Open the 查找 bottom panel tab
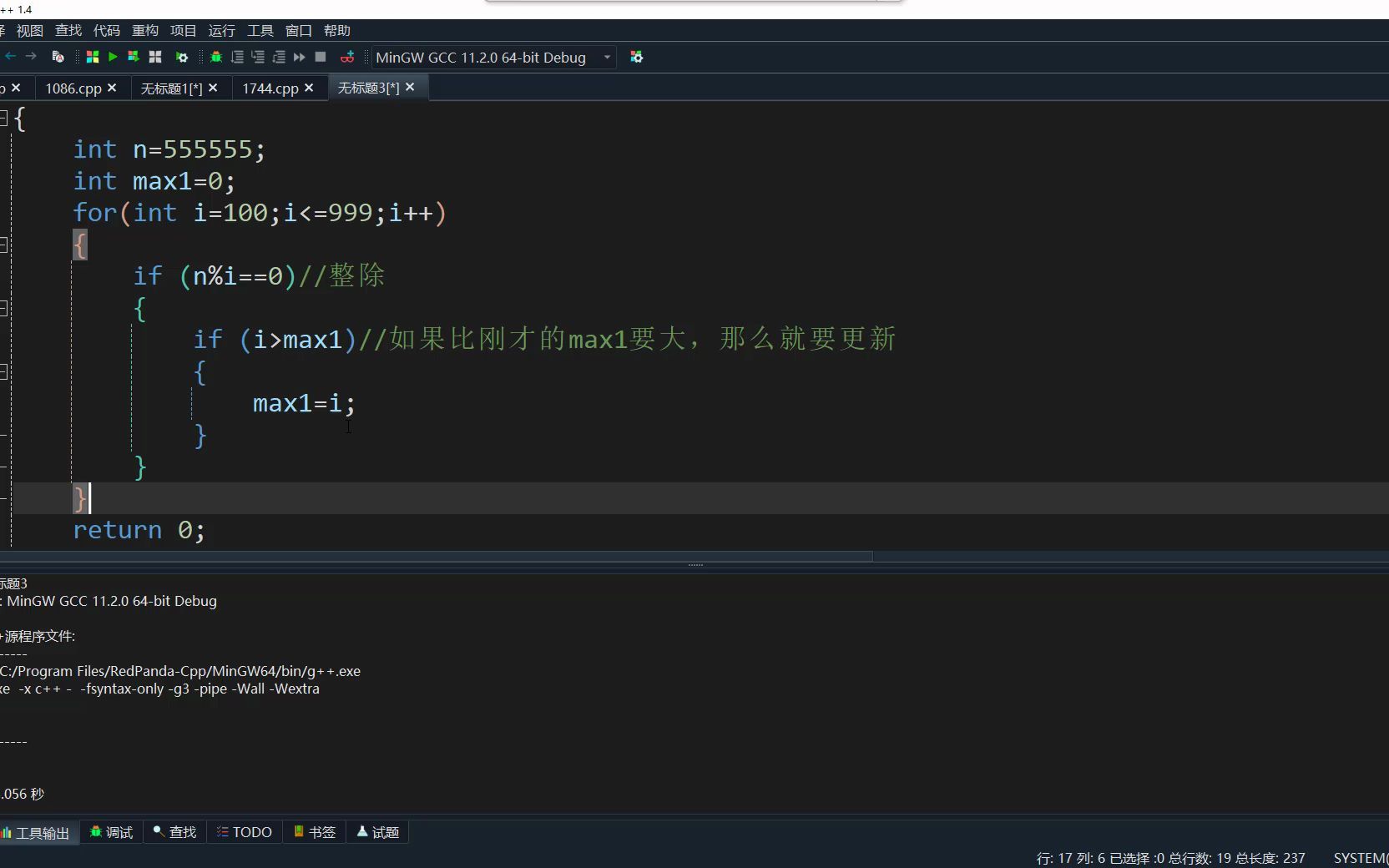This screenshot has height=868, width=1389. 174,832
